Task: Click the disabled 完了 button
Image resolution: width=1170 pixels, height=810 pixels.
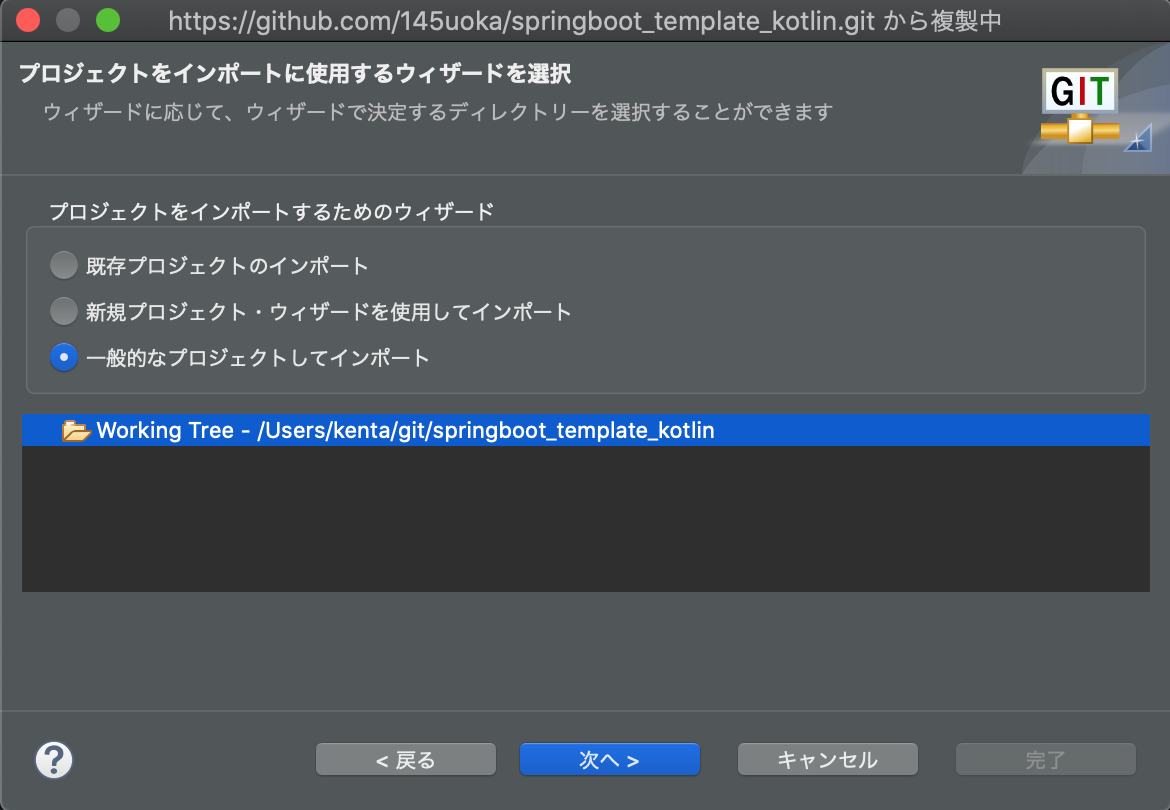Action: 1045,758
